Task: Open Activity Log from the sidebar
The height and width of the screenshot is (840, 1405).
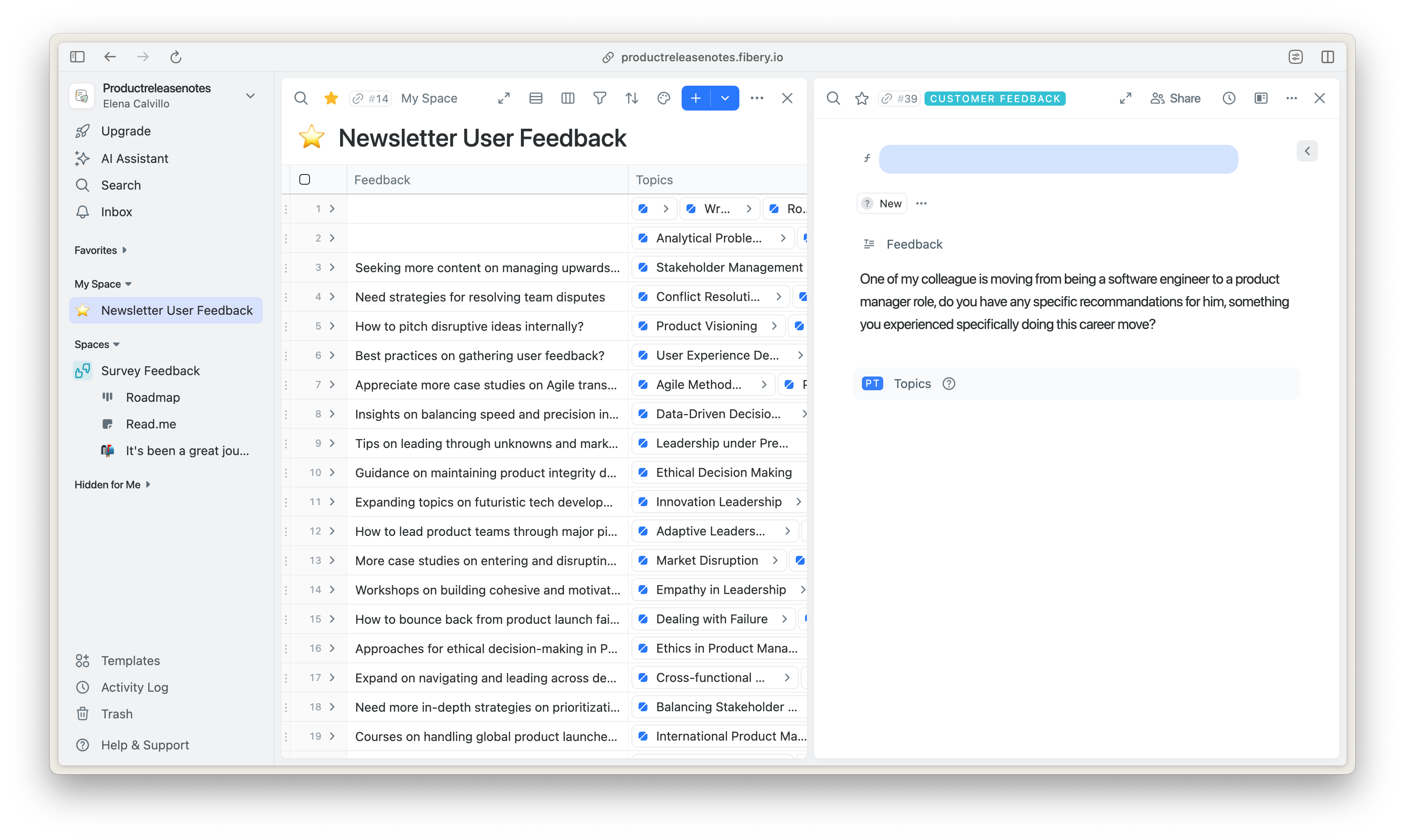Action: [134, 687]
